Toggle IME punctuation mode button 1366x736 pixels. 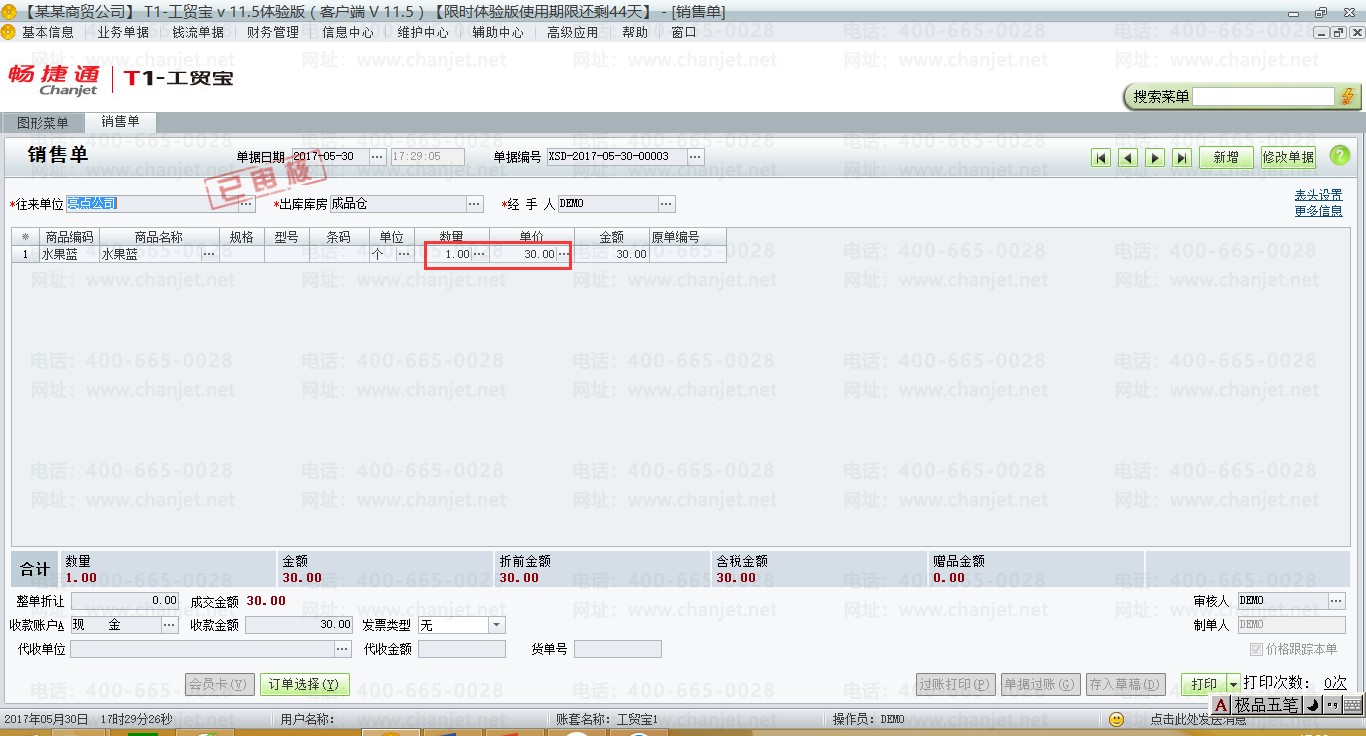click(x=1332, y=705)
